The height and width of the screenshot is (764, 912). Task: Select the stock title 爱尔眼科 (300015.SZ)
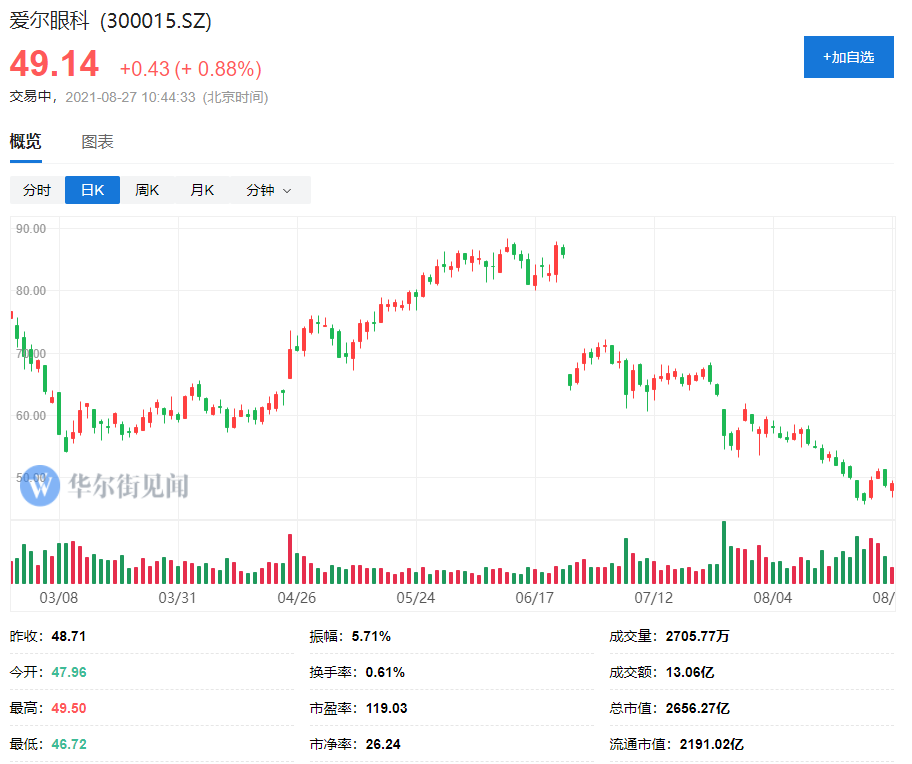coord(111,21)
